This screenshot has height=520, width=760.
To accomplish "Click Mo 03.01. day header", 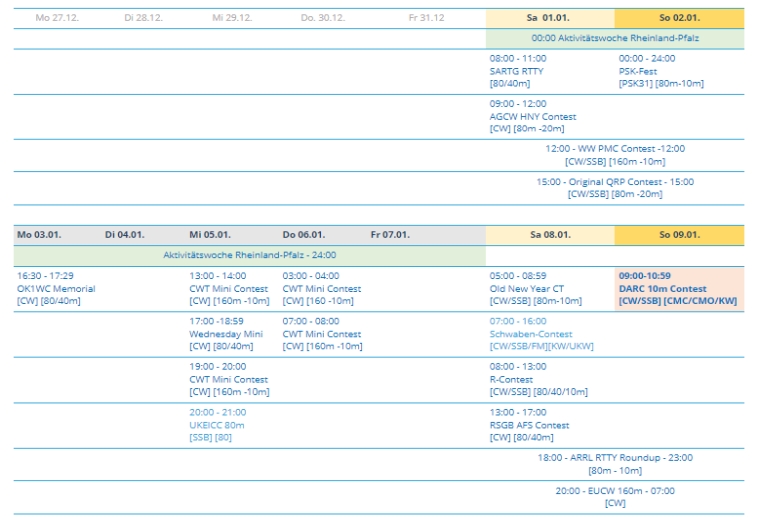I will [39, 235].
